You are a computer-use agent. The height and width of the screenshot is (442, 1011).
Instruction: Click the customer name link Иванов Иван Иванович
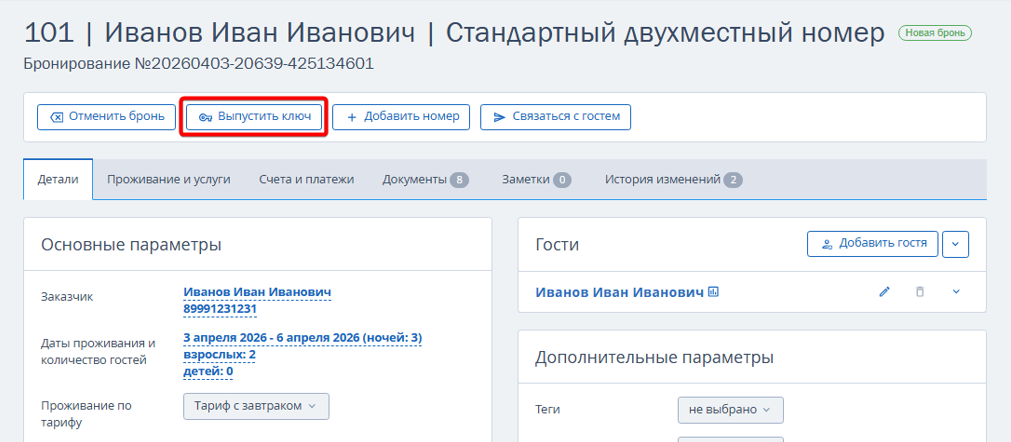(257, 292)
